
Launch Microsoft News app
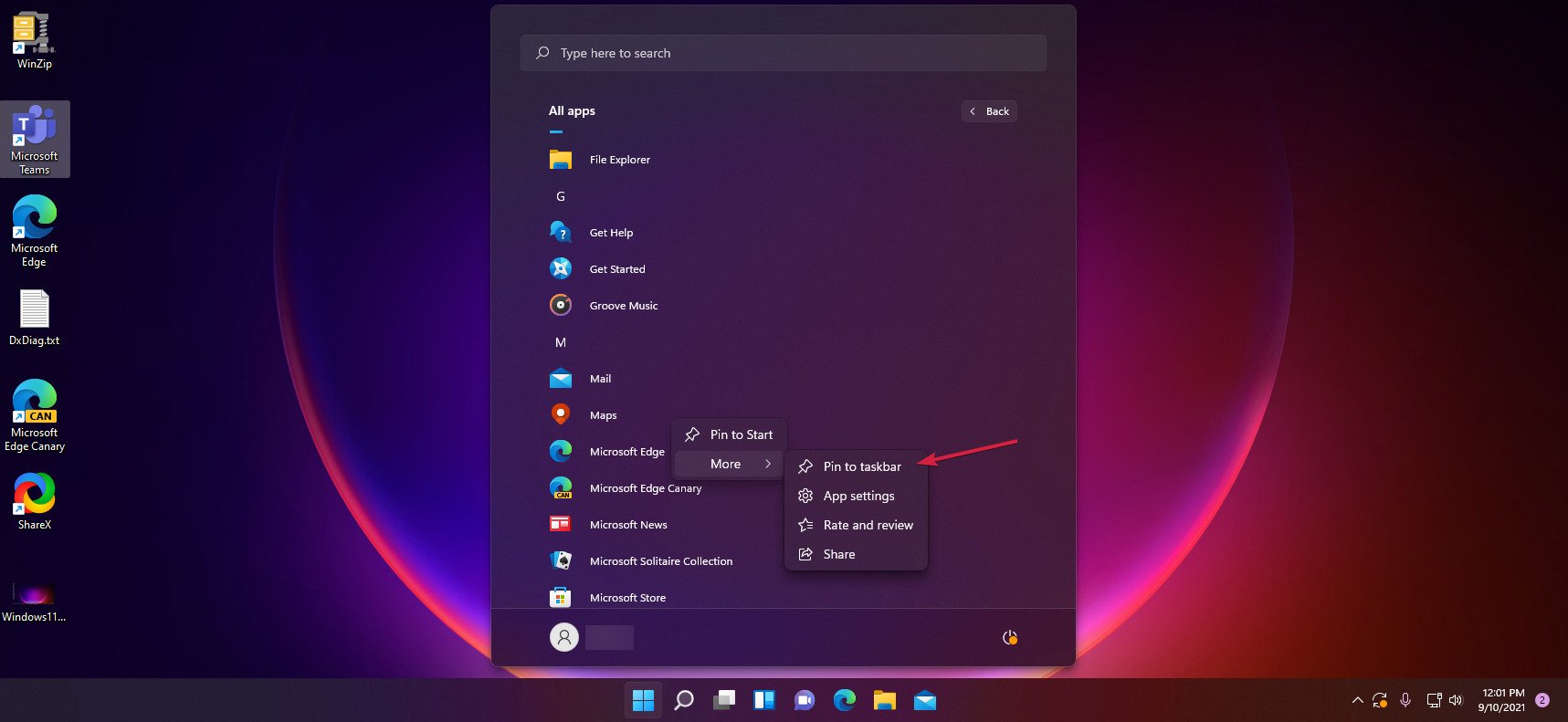pos(608,525)
